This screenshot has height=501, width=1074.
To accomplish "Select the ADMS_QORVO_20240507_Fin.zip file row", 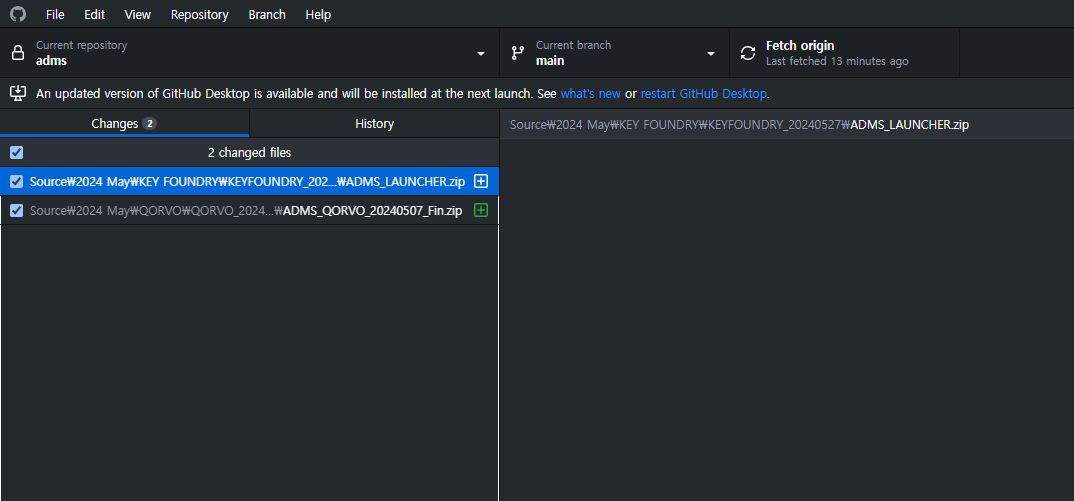I will [x=249, y=210].
